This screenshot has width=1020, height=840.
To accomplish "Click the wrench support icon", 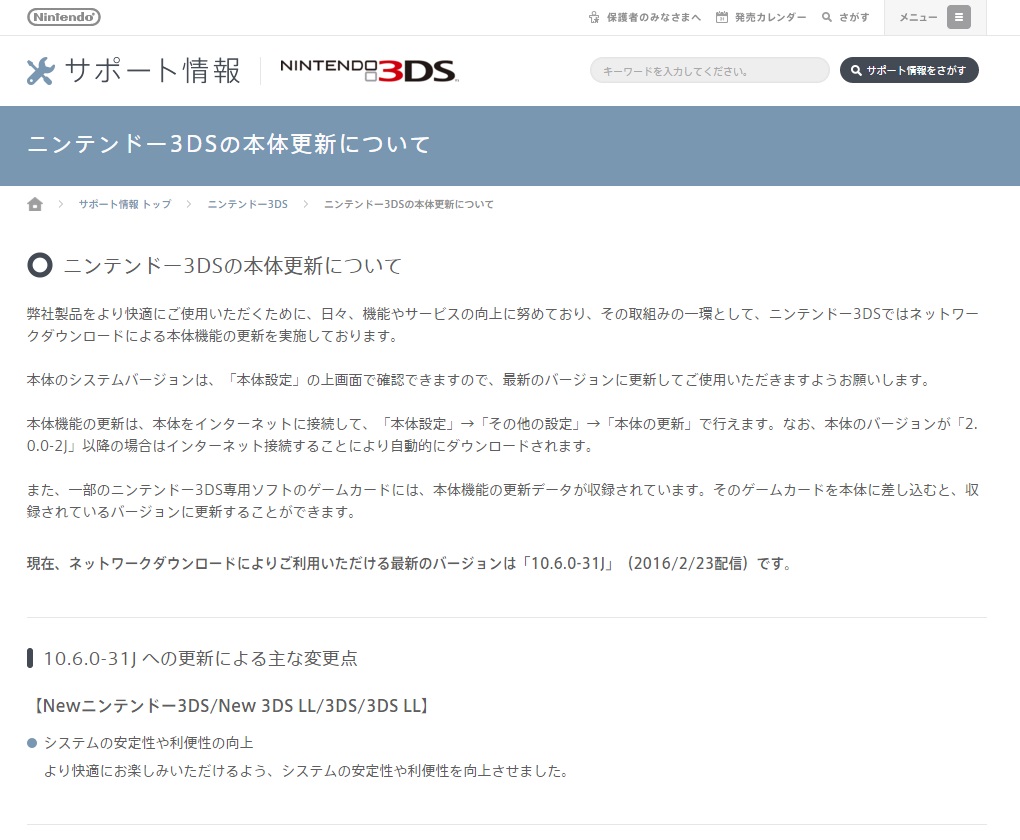I will 40,71.
